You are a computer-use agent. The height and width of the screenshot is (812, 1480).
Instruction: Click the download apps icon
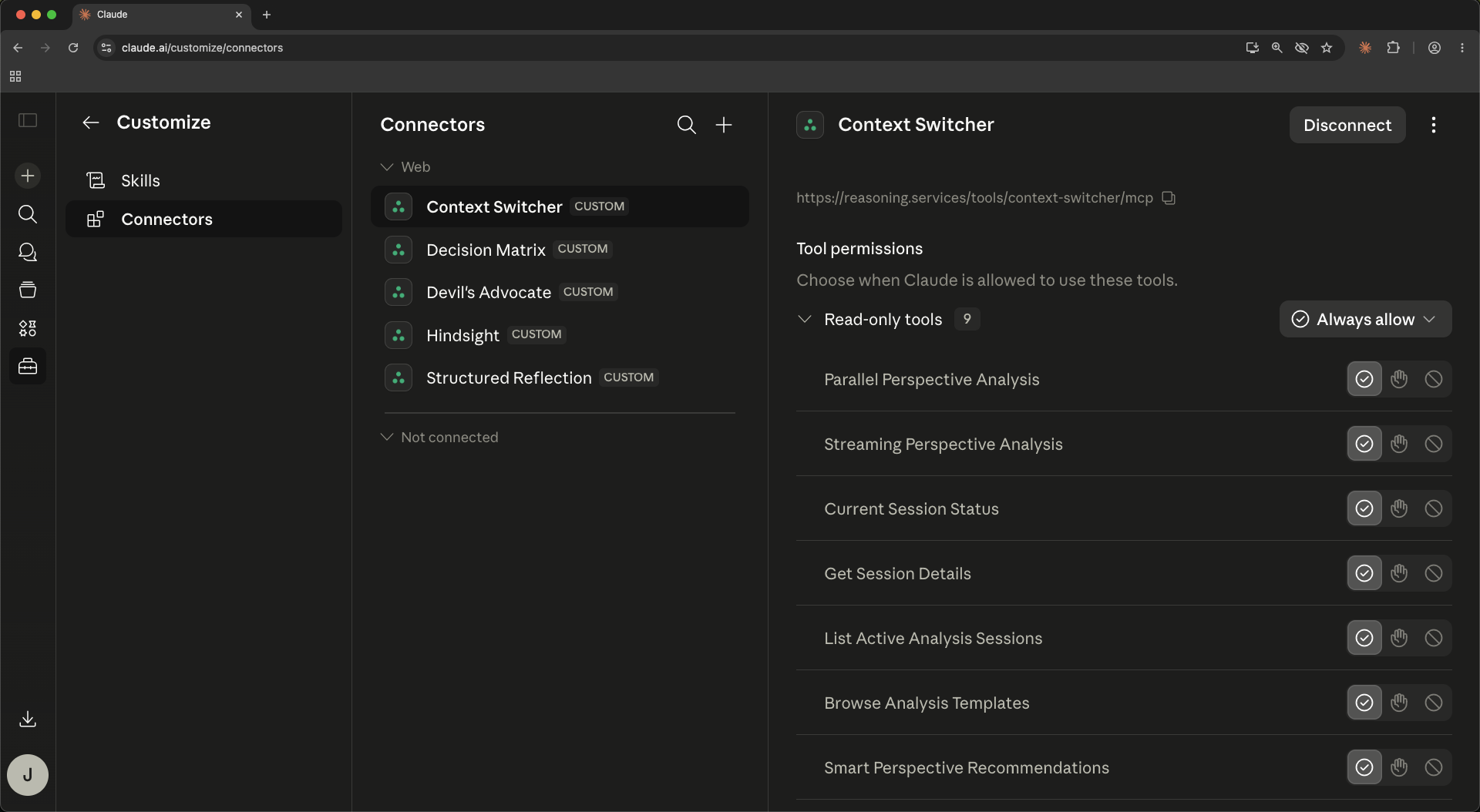28,719
